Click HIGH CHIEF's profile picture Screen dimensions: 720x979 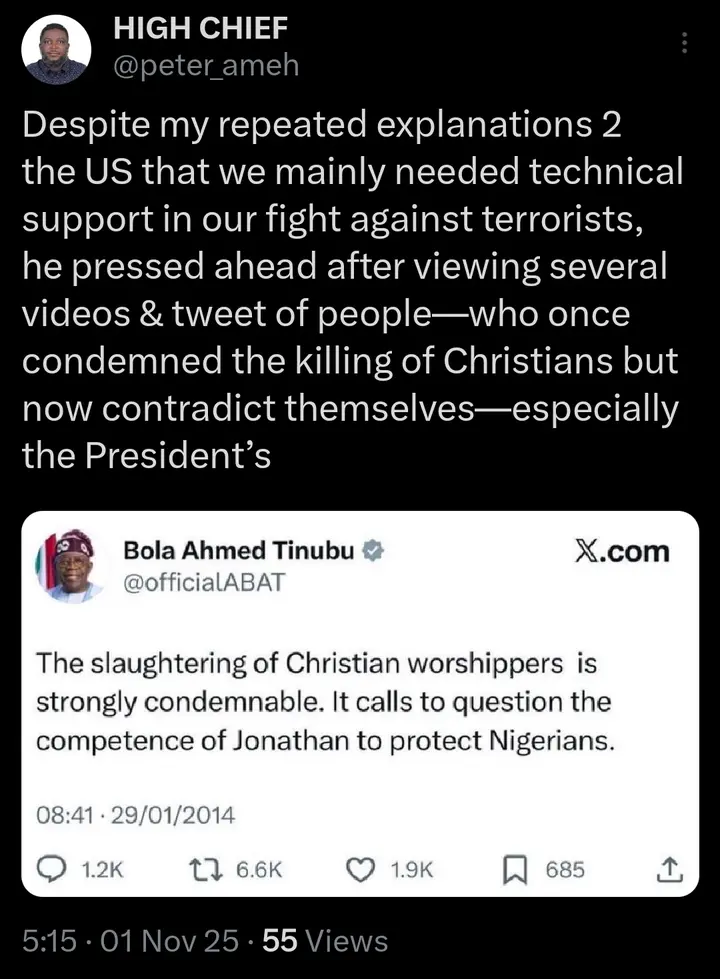pos(57,50)
